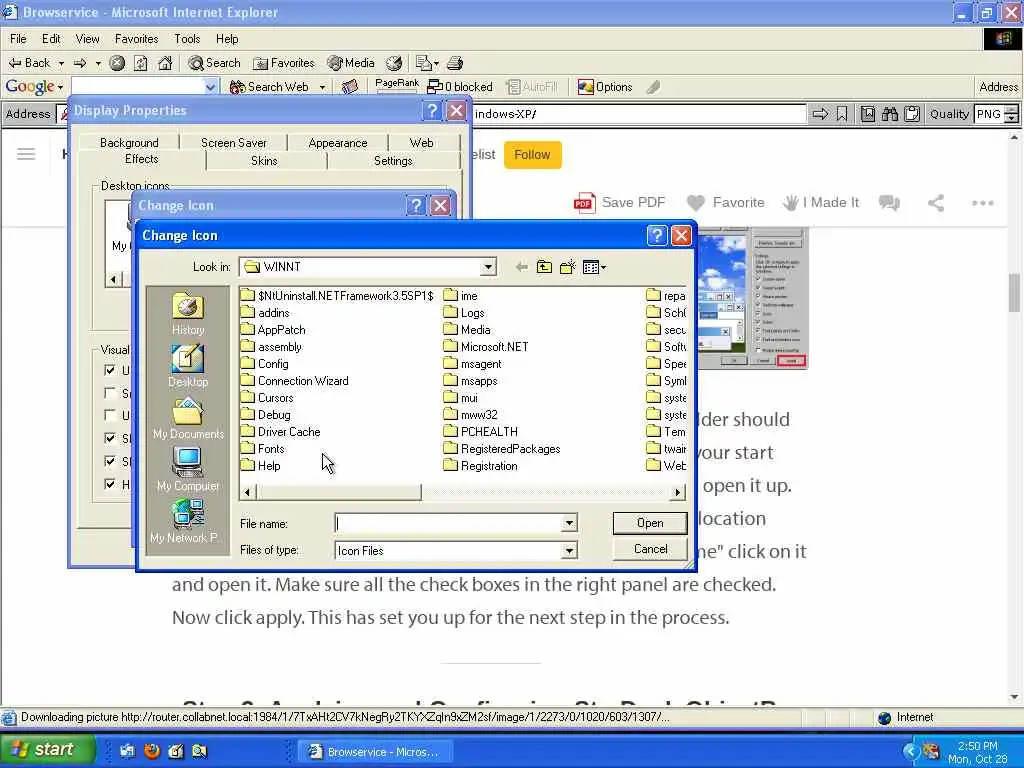Image resolution: width=1024 pixels, height=768 pixels.
Task: Select the Microsoft.NET folder
Action: pos(486,347)
